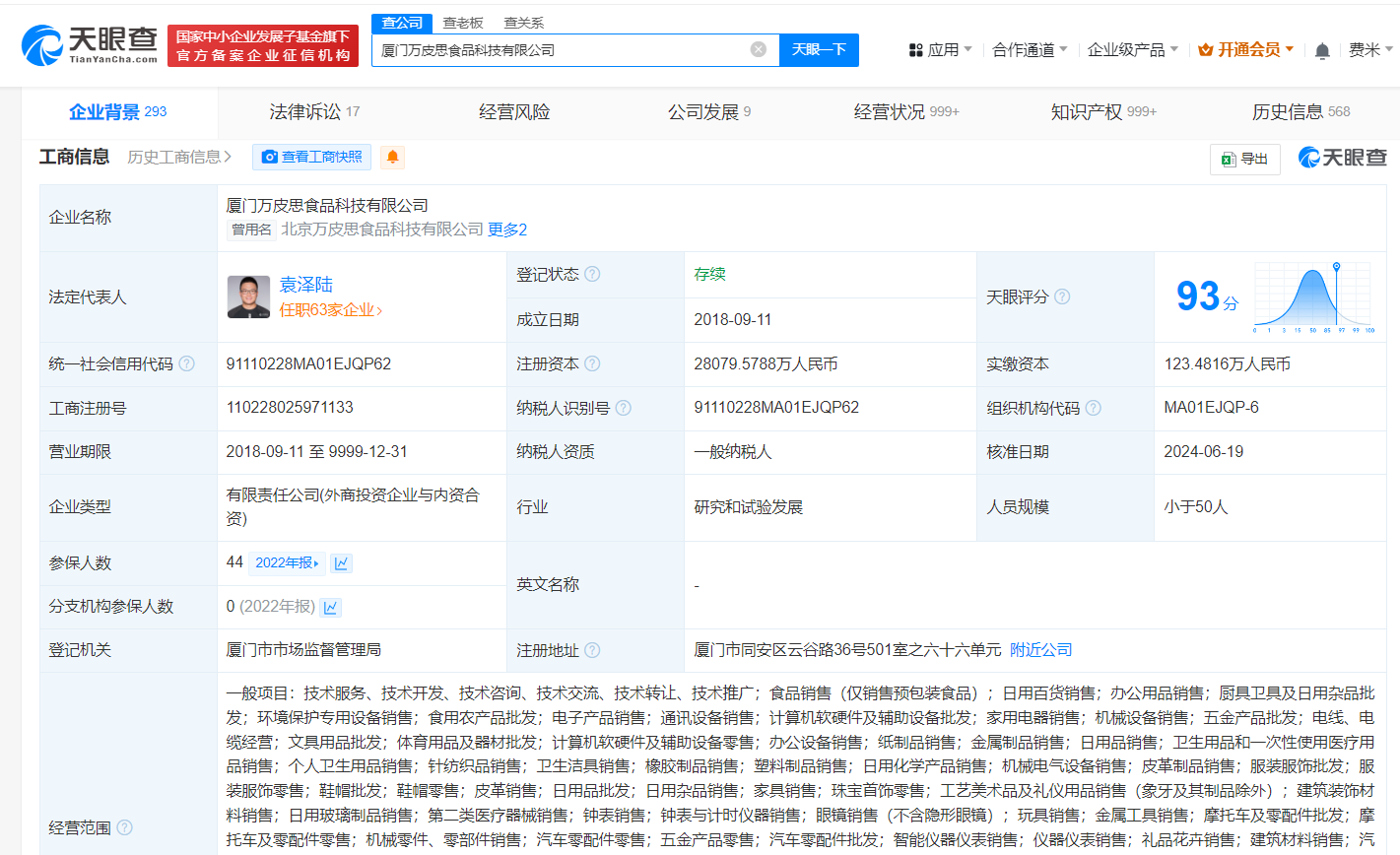The image size is (1400, 855).
Task: Click the TianYanCha logo in header
Action: point(90,44)
